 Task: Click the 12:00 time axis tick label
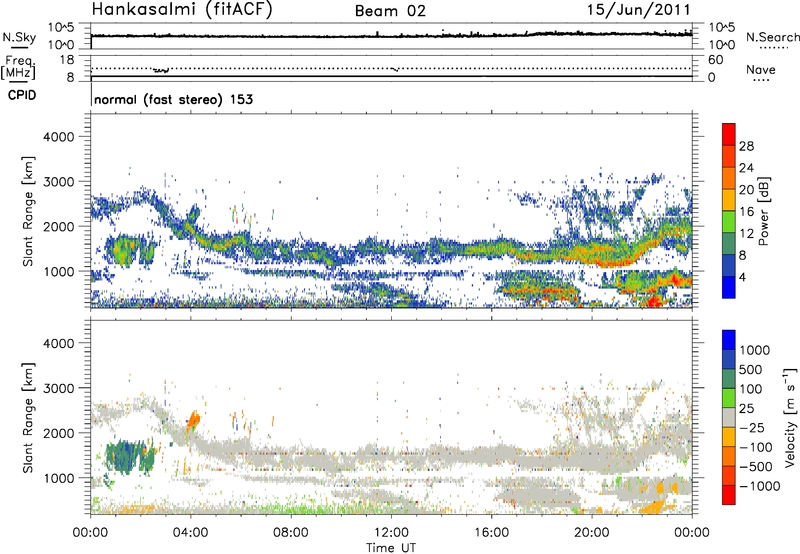[x=391, y=533]
